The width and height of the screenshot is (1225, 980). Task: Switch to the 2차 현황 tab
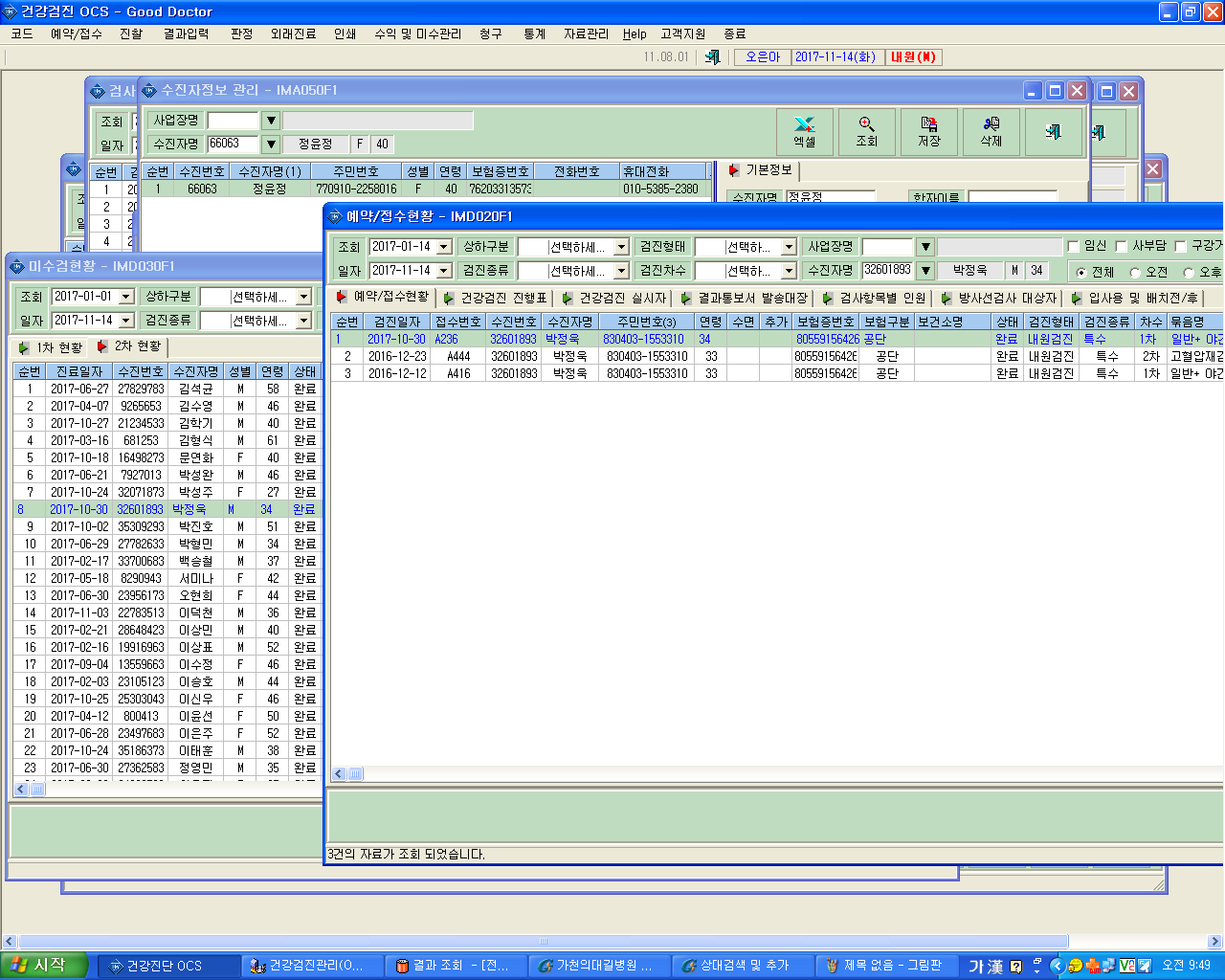(x=130, y=346)
